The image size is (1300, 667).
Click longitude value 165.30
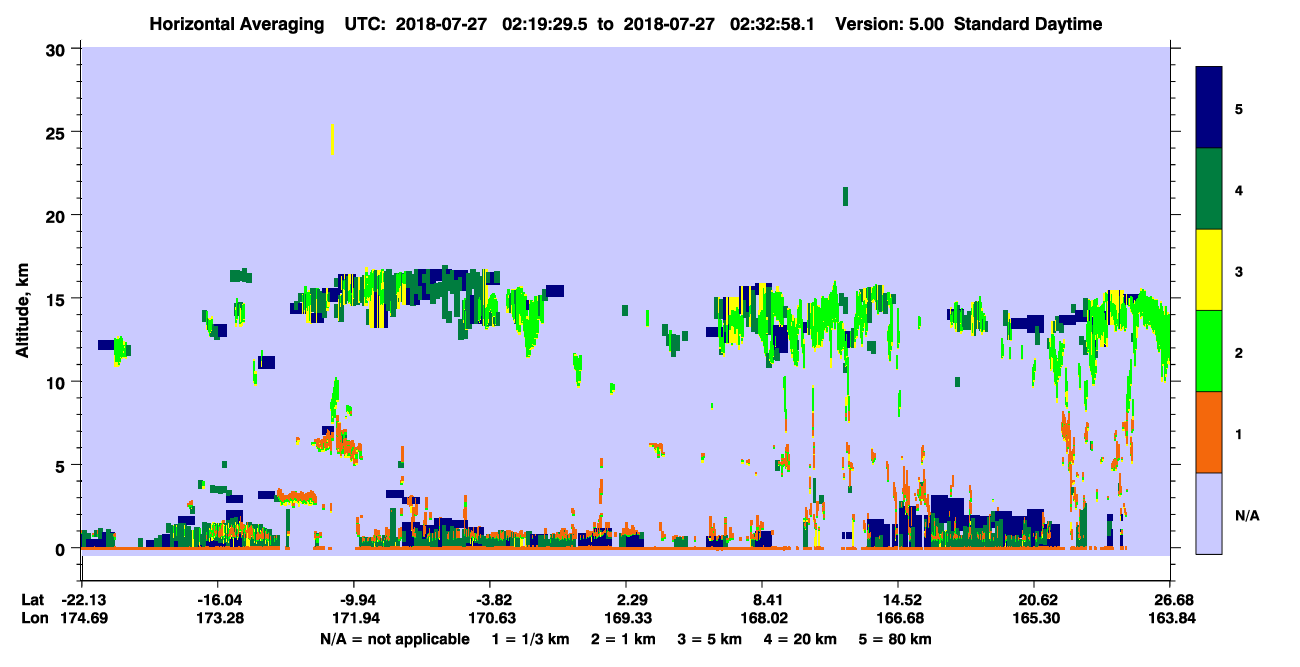(x=1034, y=619)
